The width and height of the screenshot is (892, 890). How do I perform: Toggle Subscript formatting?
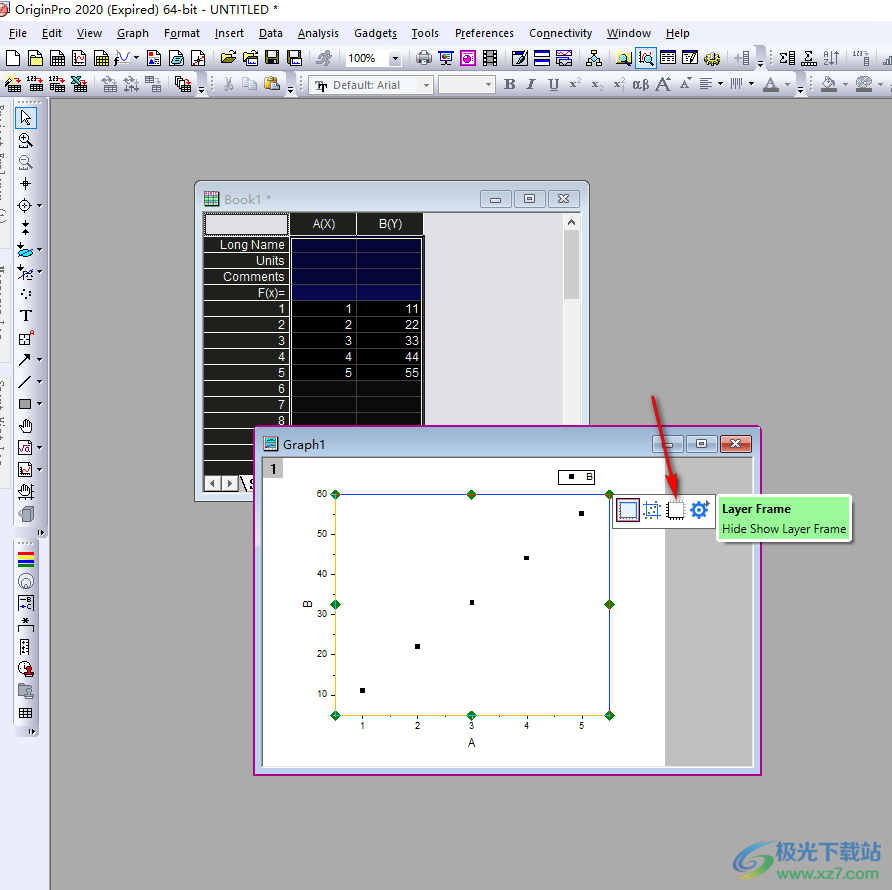click(x=597, y=84)
